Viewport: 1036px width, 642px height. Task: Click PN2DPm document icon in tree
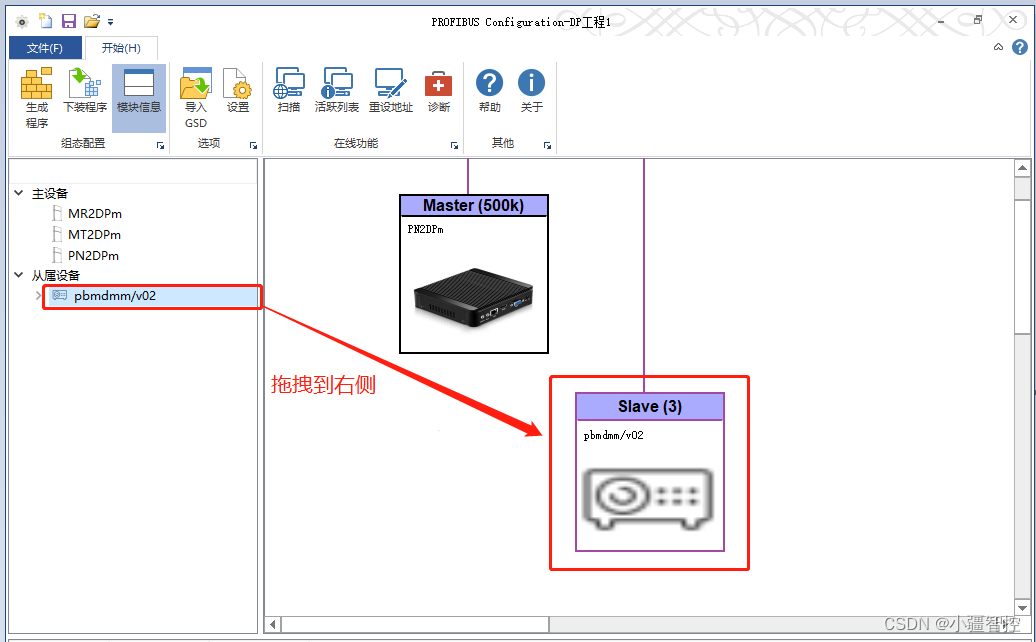coord(57,256)
